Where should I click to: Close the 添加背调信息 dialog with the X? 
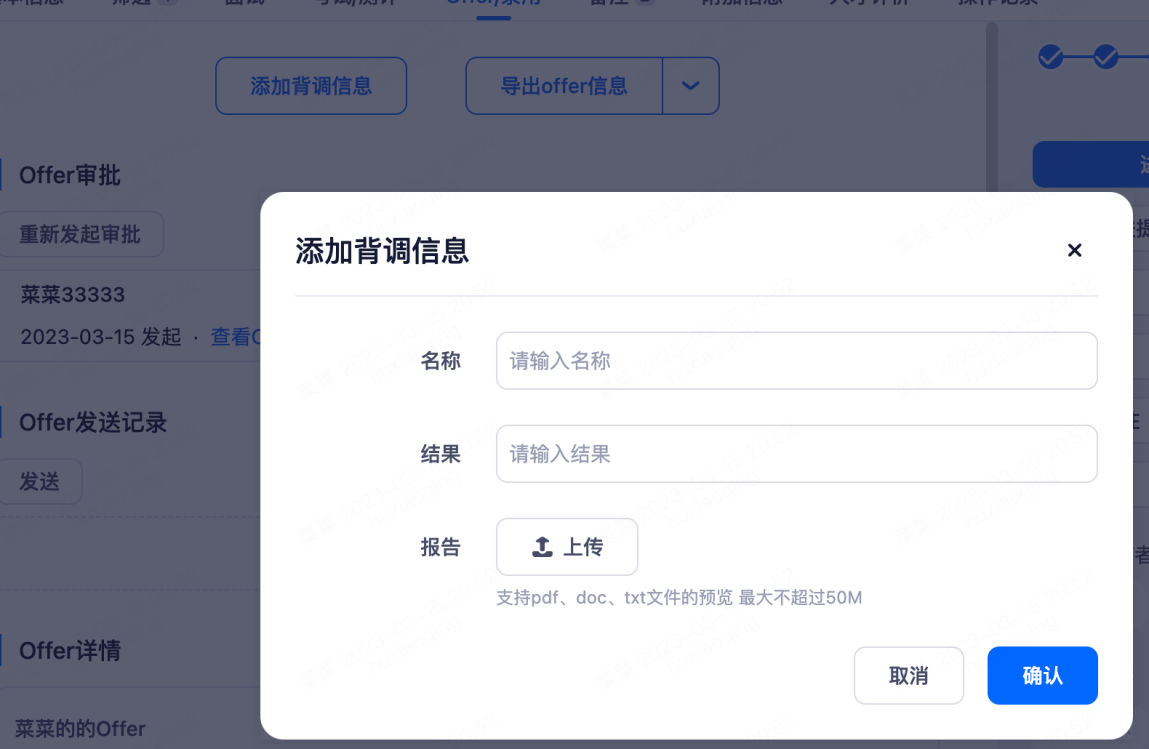point(1074,250)
